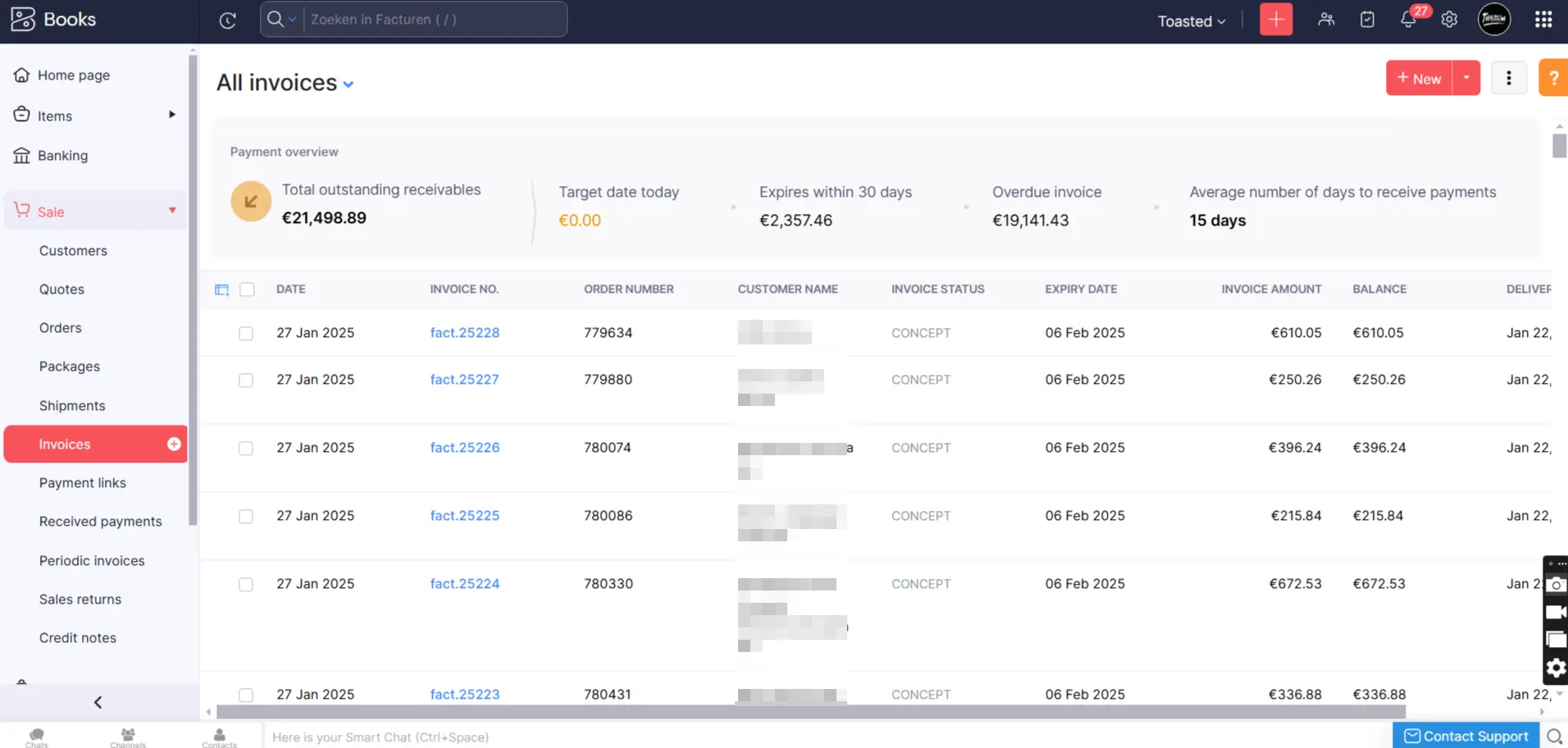Open the users icon next to the plus button
1568x748 pixels.
click(1325, 19)
